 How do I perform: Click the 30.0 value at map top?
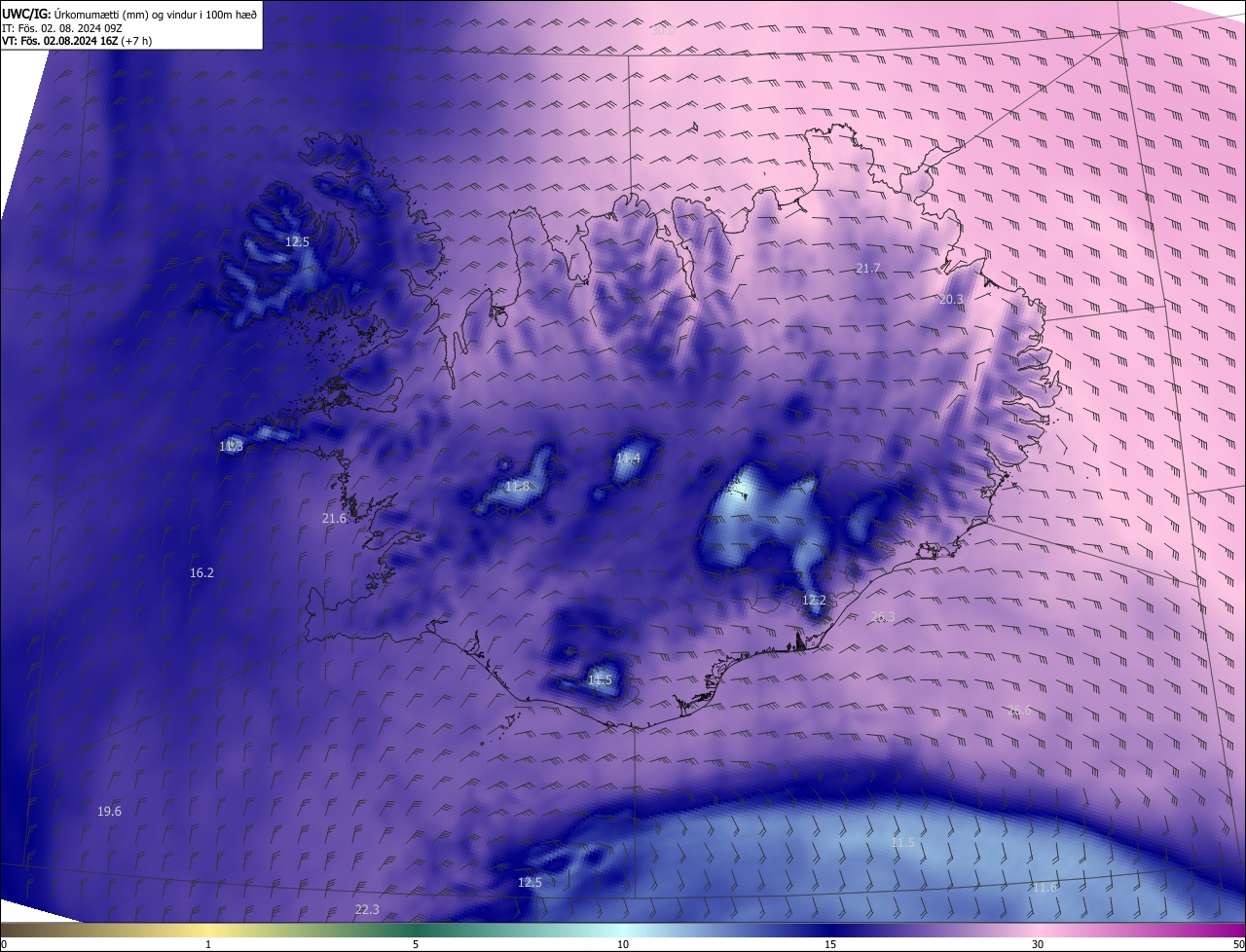coord(663,31)
